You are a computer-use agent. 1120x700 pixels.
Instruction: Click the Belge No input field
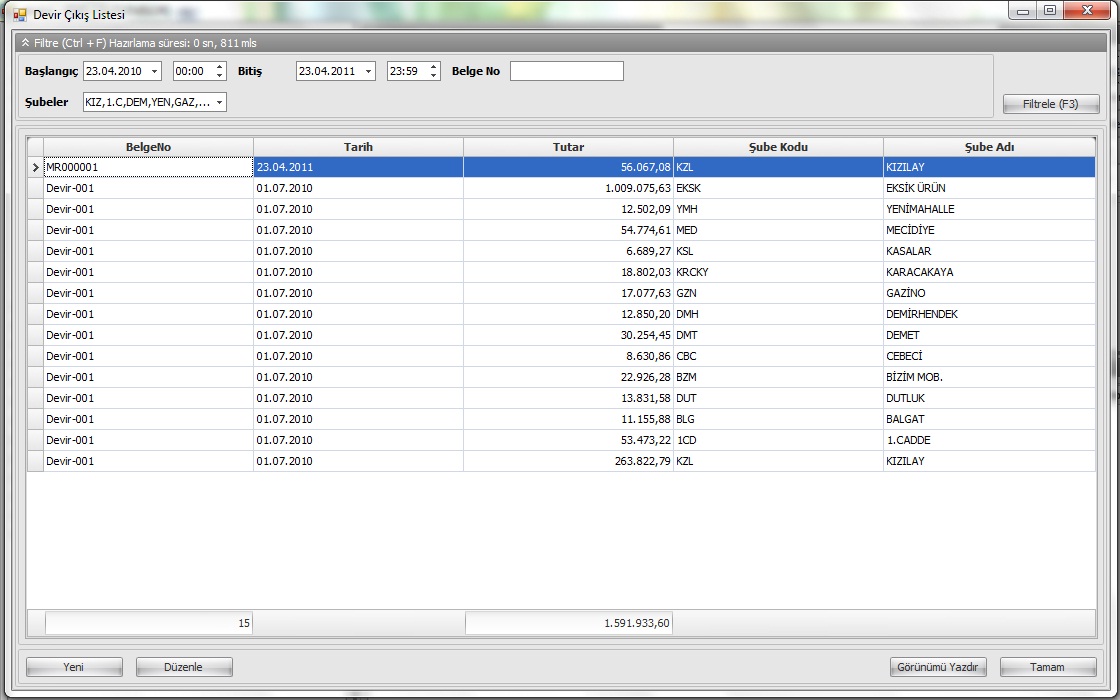click(566, 71)
